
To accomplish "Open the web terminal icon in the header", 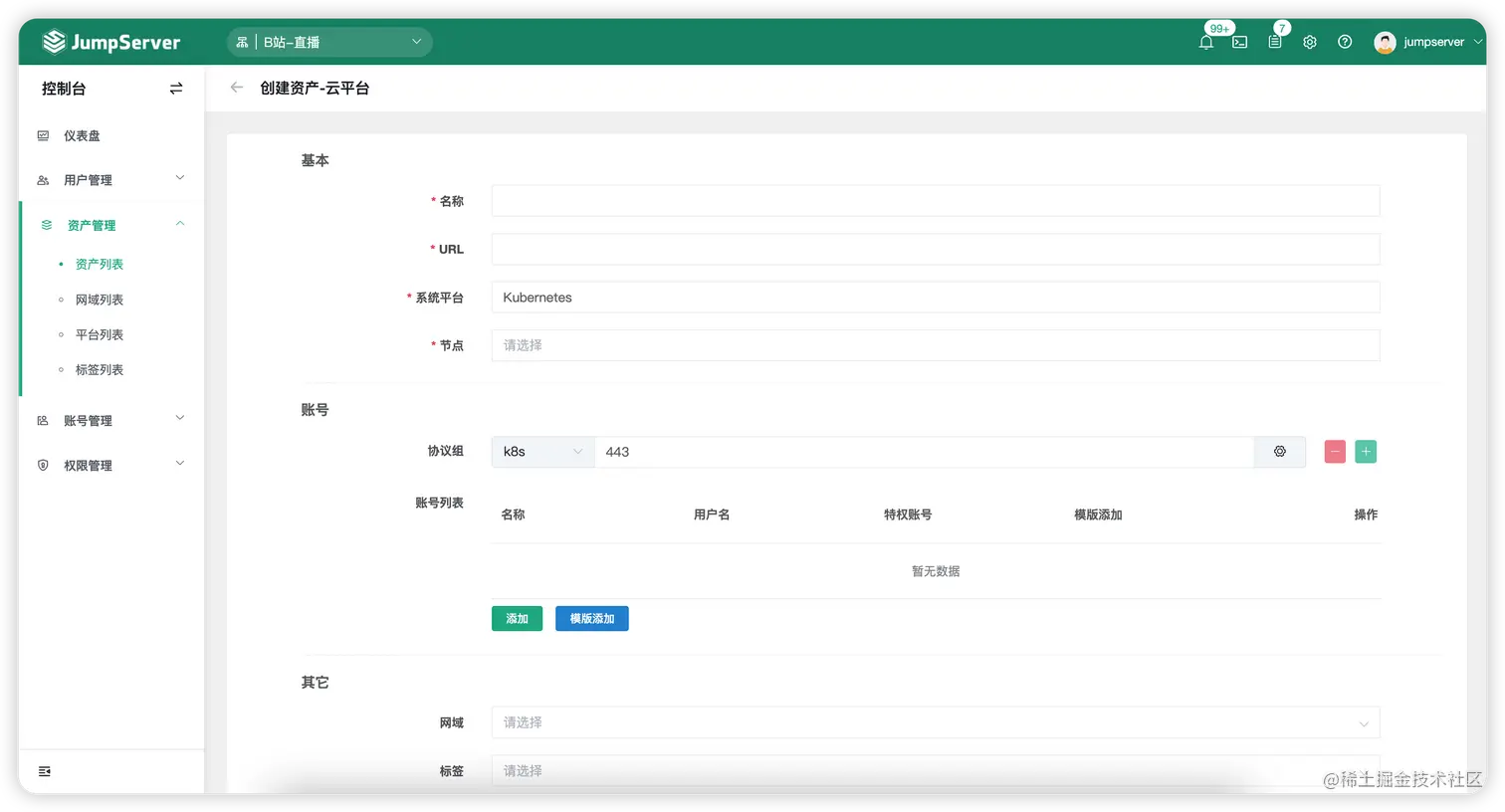I will [x=1239, y=43].
